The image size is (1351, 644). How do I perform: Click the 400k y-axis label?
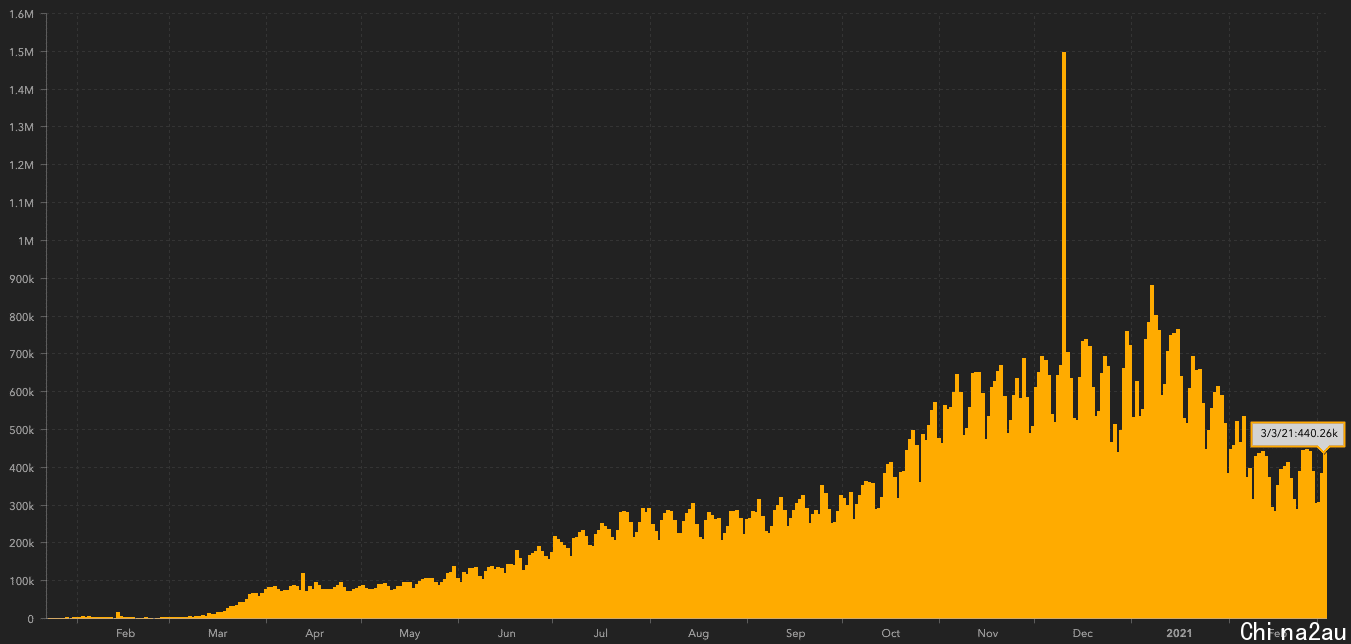(22, 468)
